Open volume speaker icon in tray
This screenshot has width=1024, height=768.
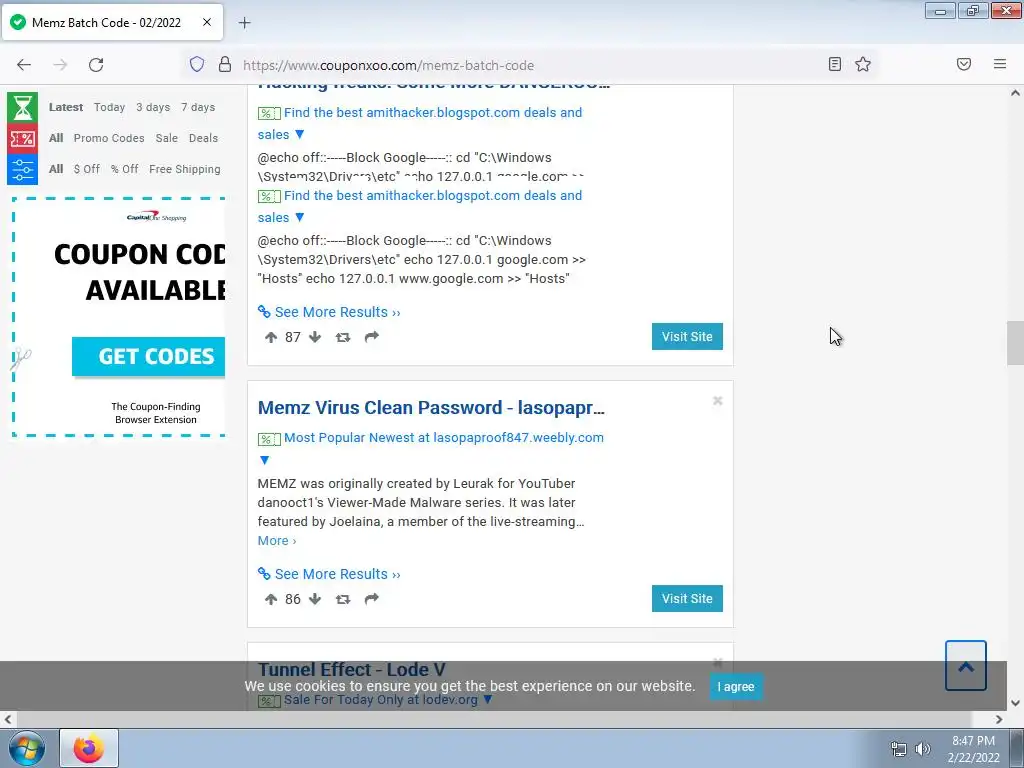coord(923,749)
